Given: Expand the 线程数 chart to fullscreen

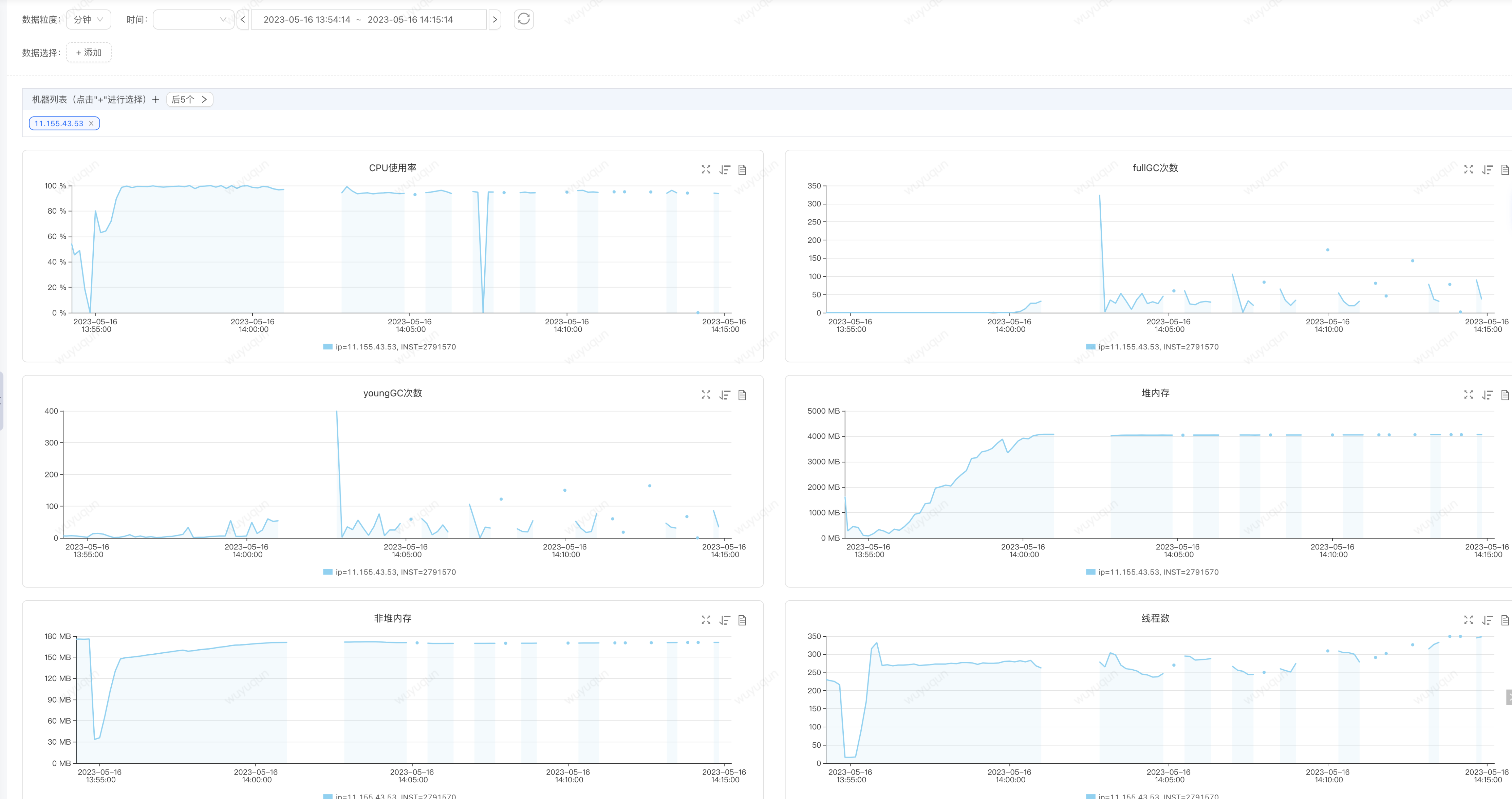Looking at the screenshot, I should (1468, 620).
